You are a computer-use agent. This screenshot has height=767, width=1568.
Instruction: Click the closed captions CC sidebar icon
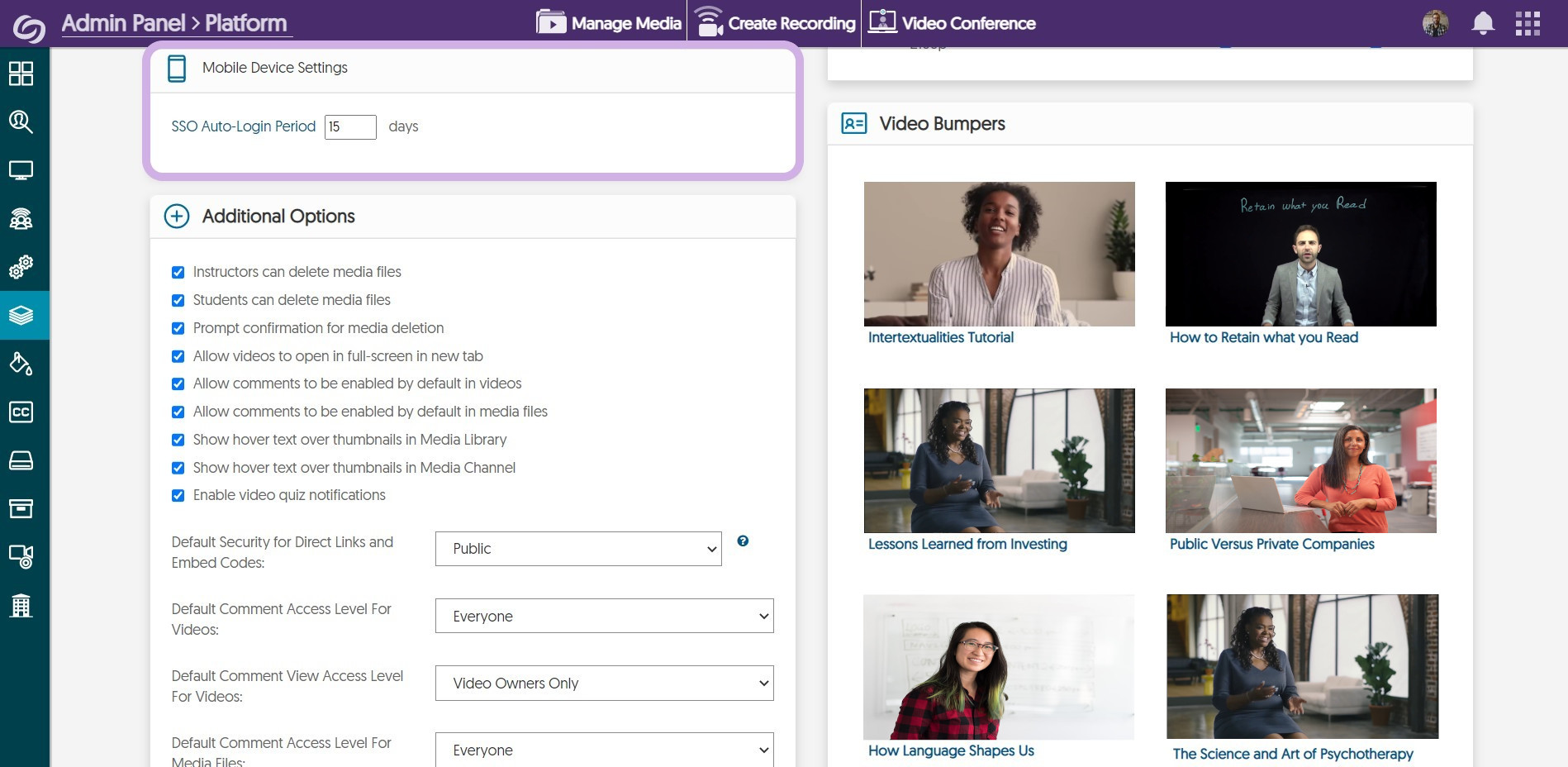21,412
